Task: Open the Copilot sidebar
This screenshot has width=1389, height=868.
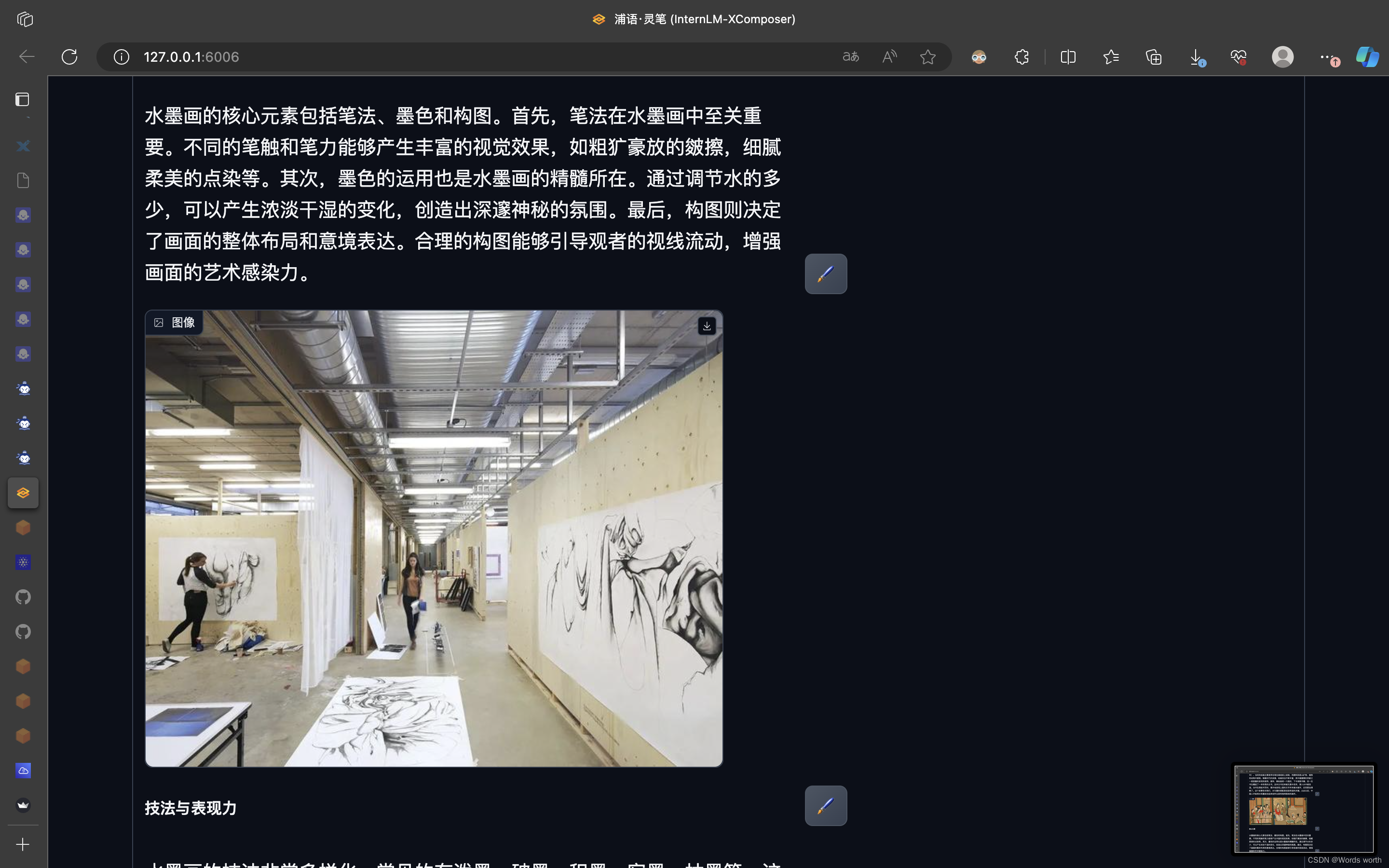Action: tap(1367, 57)
